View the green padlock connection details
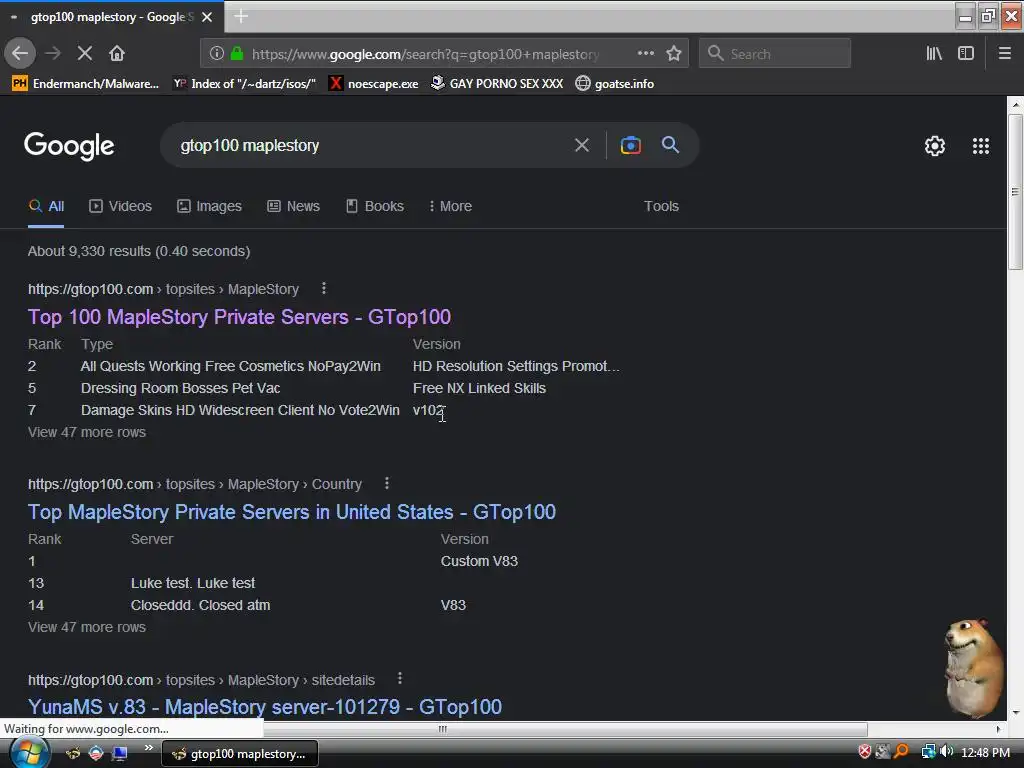Screen dimensions: 1024x768 pyautogui.click(x=237, y=54)
